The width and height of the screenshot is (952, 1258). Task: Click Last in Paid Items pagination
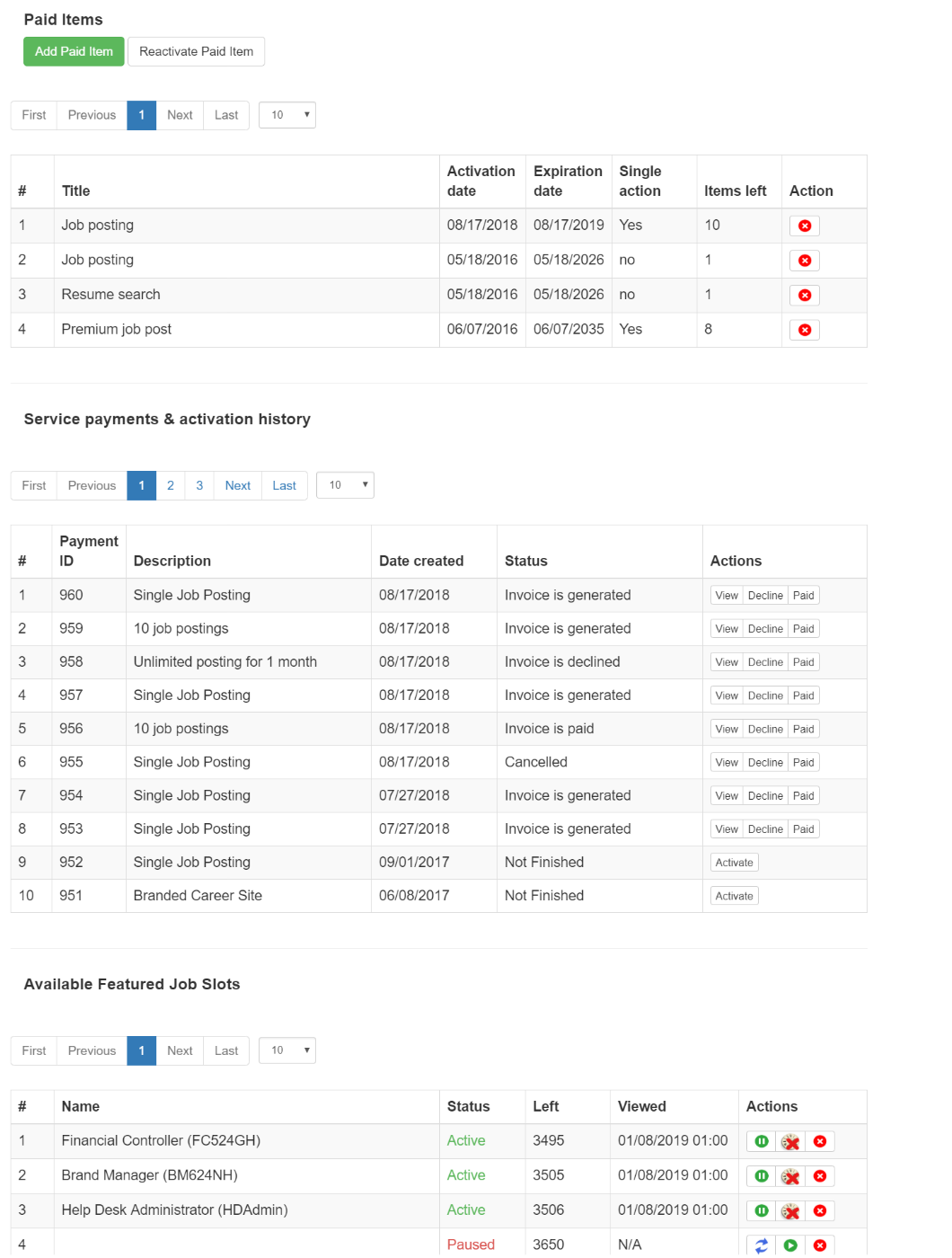point(226,115)
